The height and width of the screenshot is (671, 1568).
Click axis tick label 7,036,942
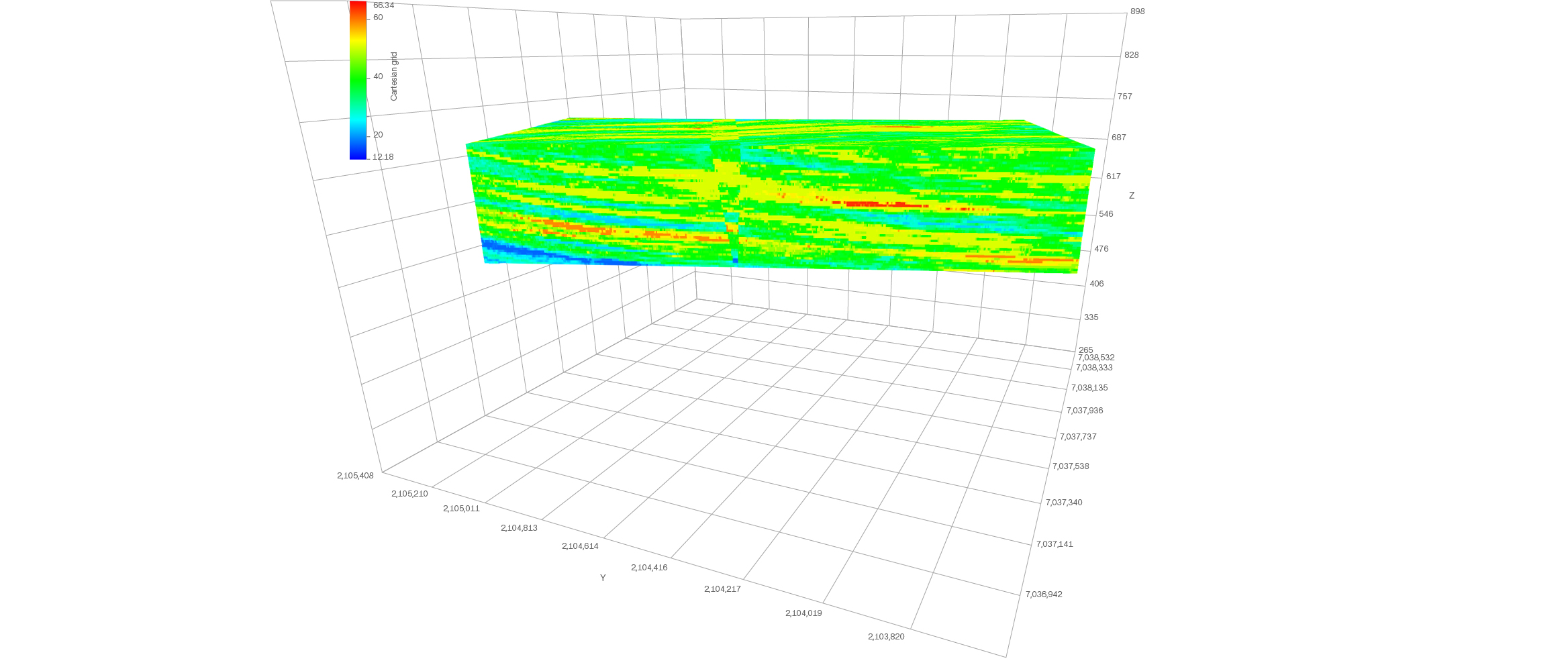[x=1044, y=595]
